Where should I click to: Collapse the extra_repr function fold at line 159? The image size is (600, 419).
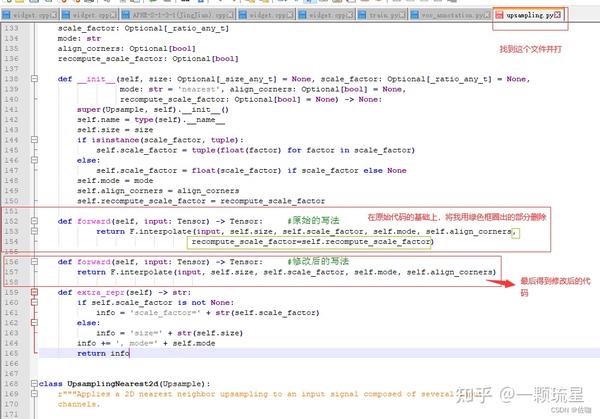point(34,292)
